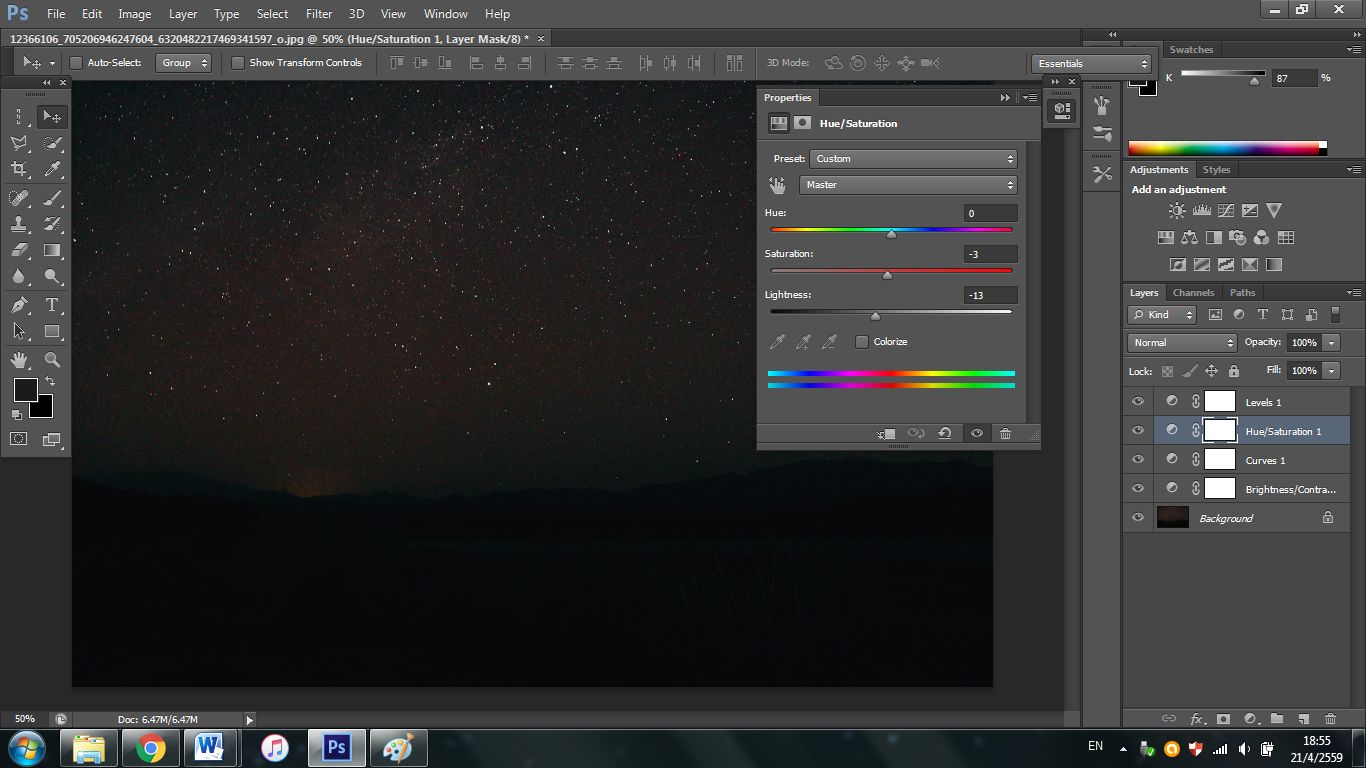
Task: Select the Crop tool
Action: tap(19, 169)
